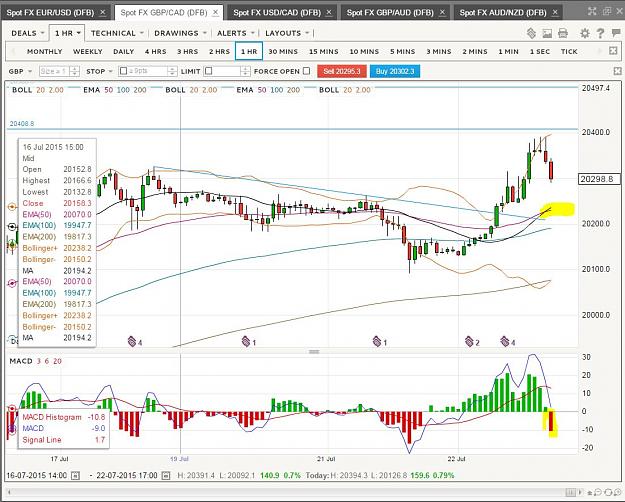Adjust the Size stepper arrows
625x502 pixels.
tap(75, 71)
